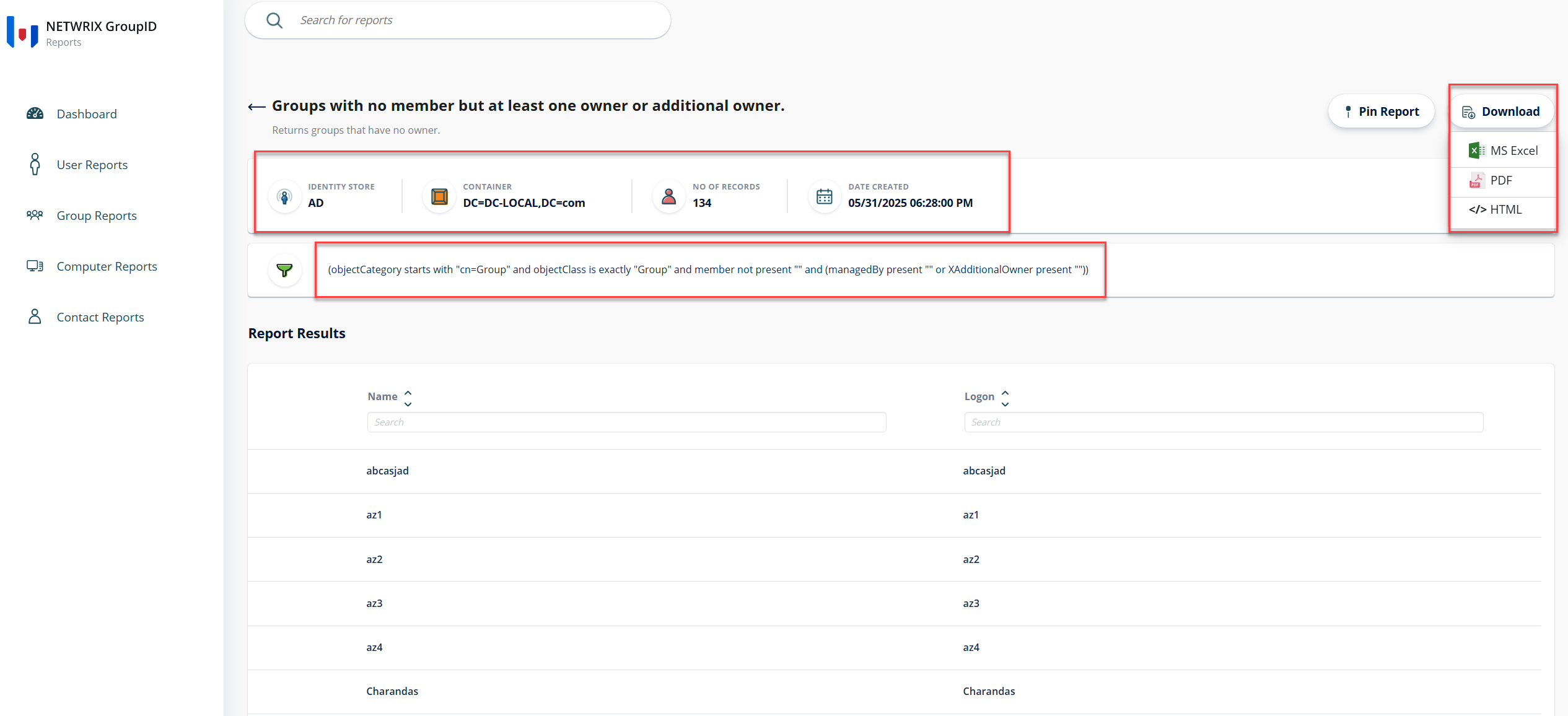The image size is (1568, 716).
Task: Click the container value DC=DC-LOCAL,DC=com
Action: pyautogui.click(x=524, y=203)
